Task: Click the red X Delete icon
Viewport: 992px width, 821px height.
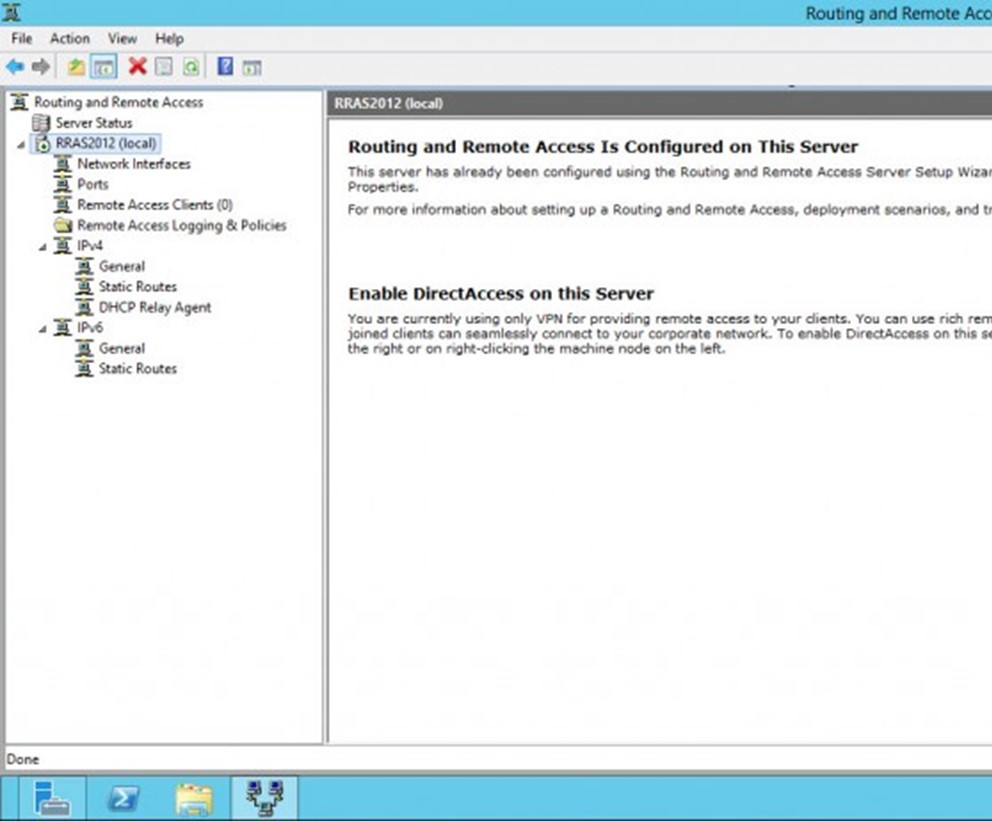Action: click(x=137, y=66)
